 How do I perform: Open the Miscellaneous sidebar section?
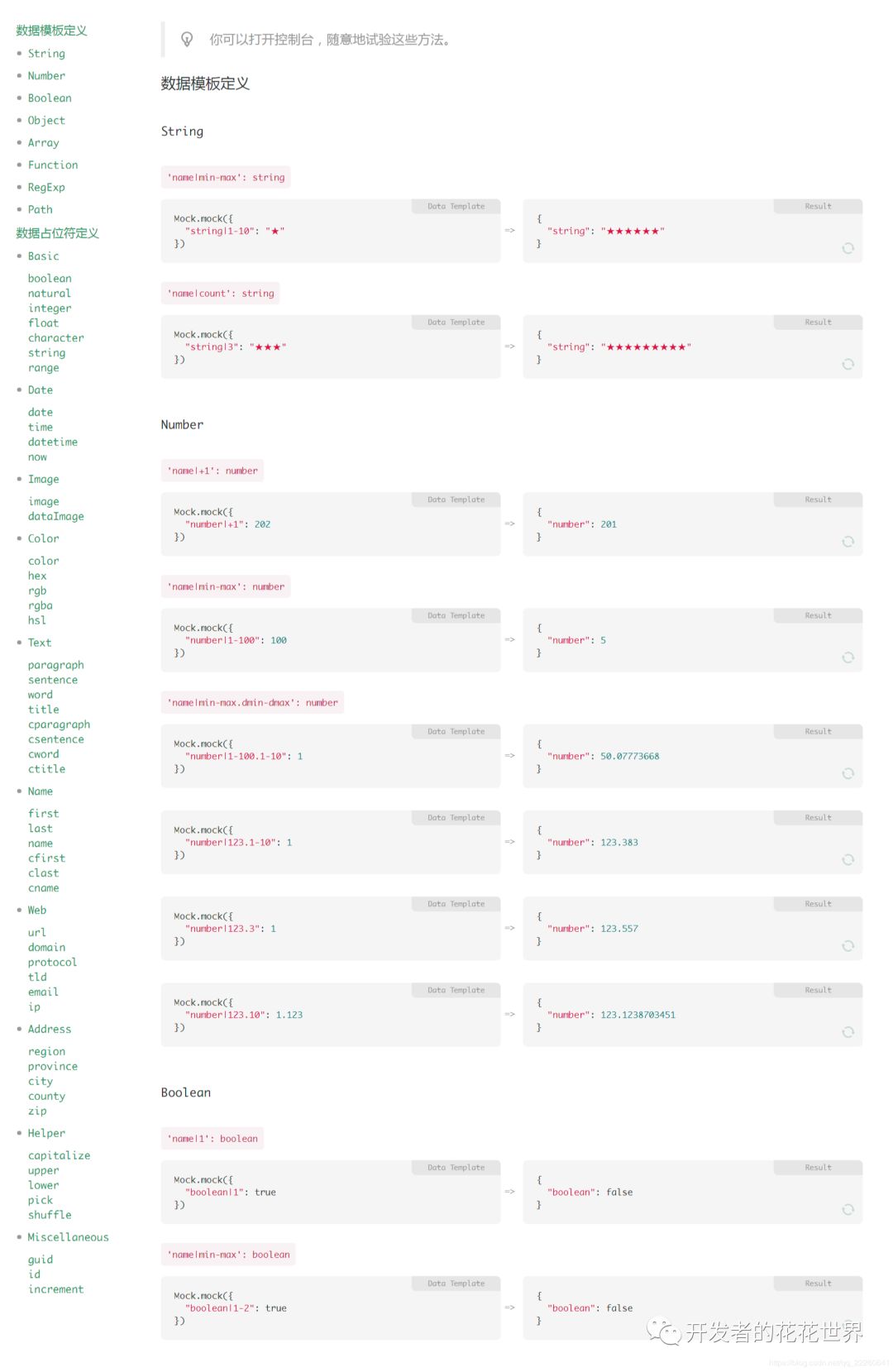tap(68, 1237)
